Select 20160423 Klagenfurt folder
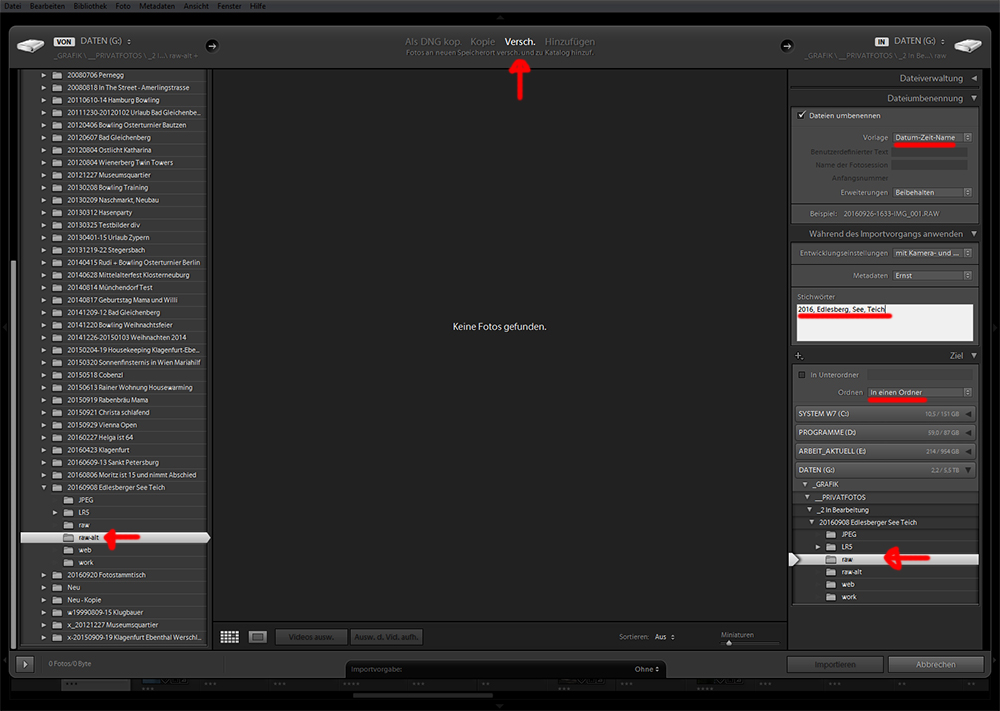Image resolution: width=1000 pixels, height=711 pixels. [98, 450]
